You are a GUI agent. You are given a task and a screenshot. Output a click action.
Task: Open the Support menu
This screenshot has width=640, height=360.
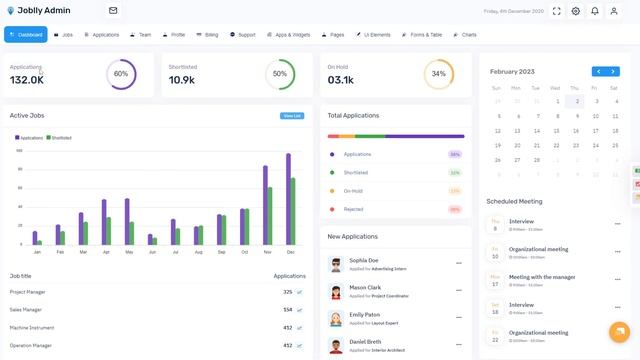[242, 35]
